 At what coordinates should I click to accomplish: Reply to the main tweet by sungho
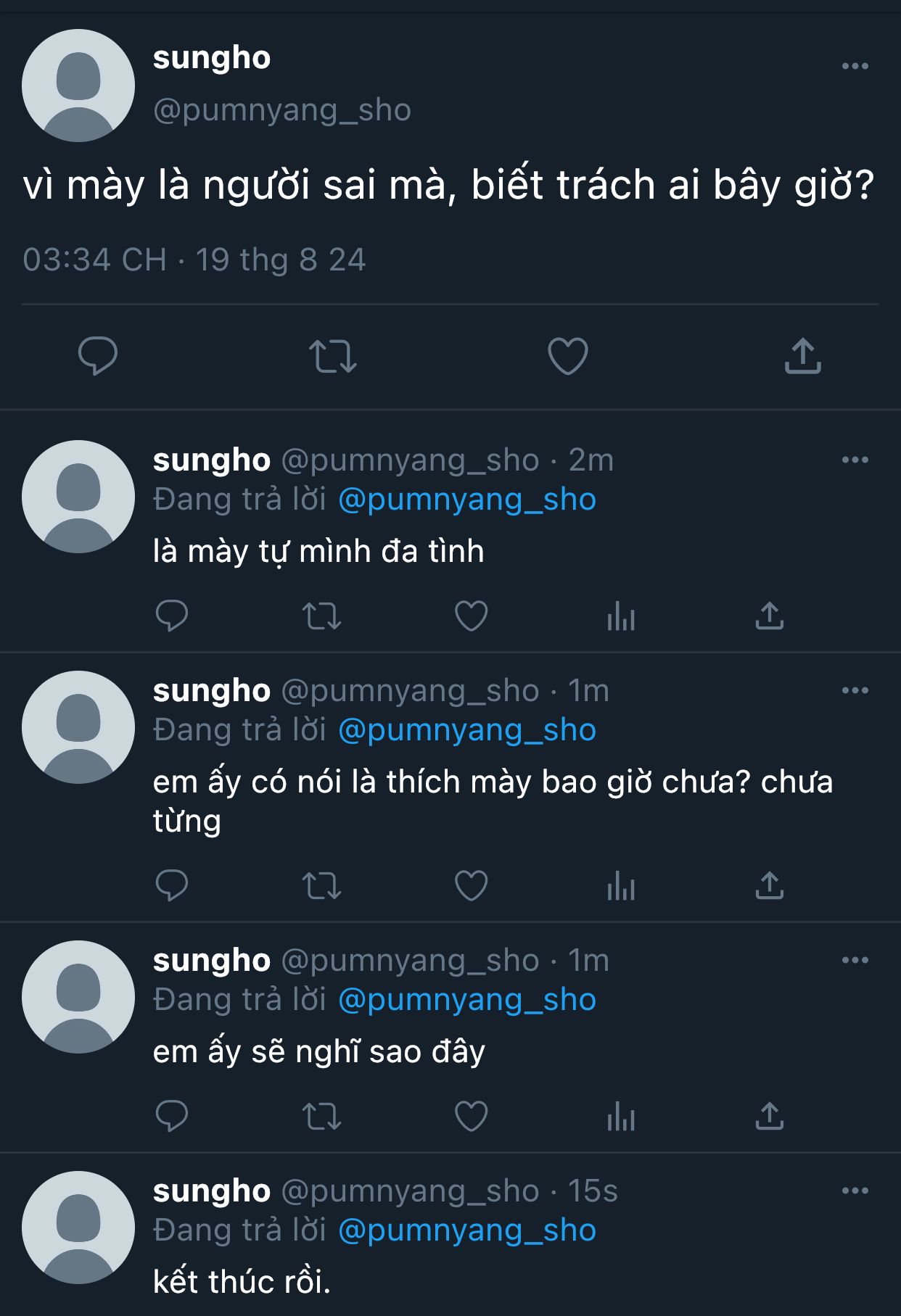(x=98, y=356)
